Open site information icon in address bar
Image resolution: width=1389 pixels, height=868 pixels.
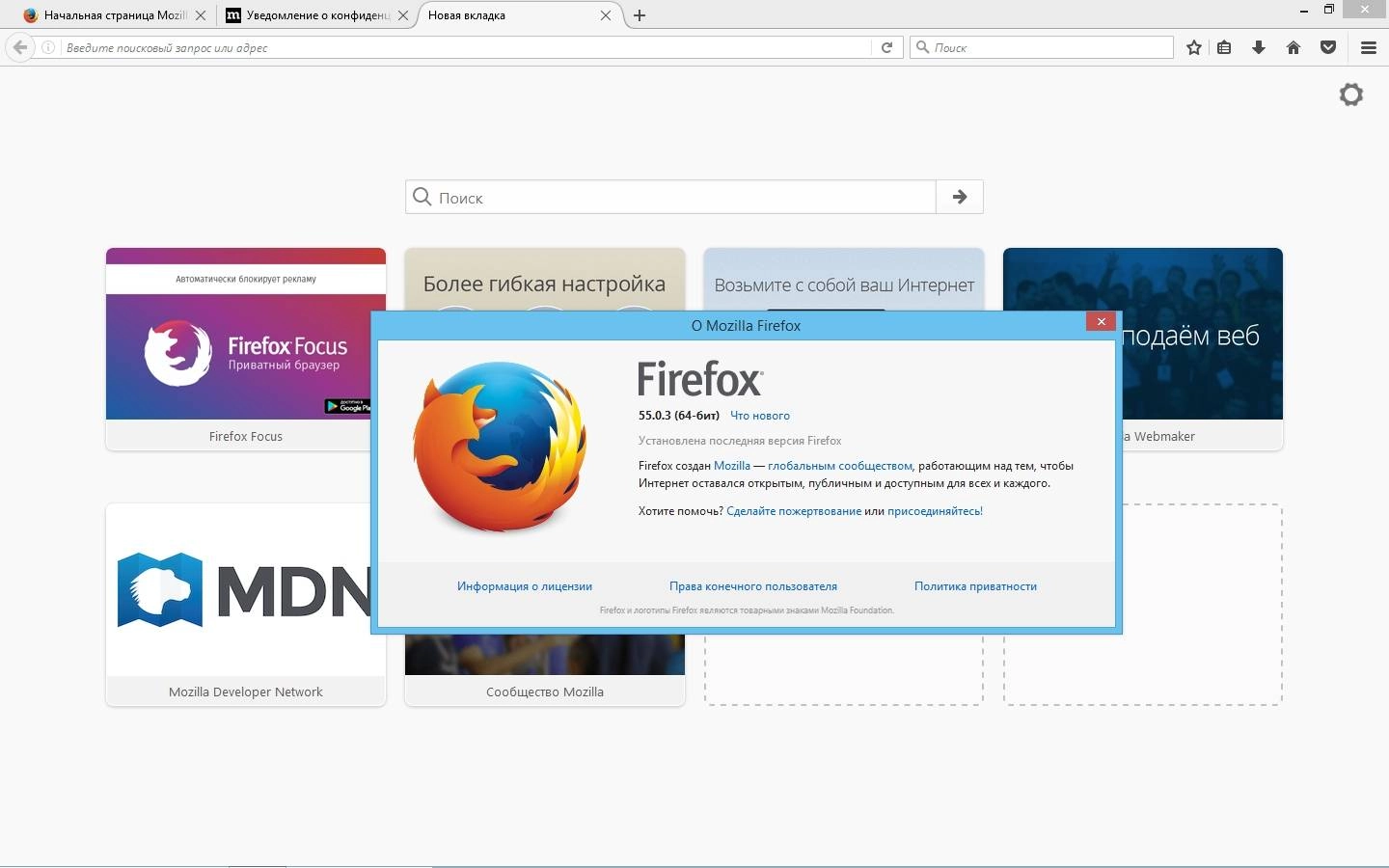[x=48, y=47]
